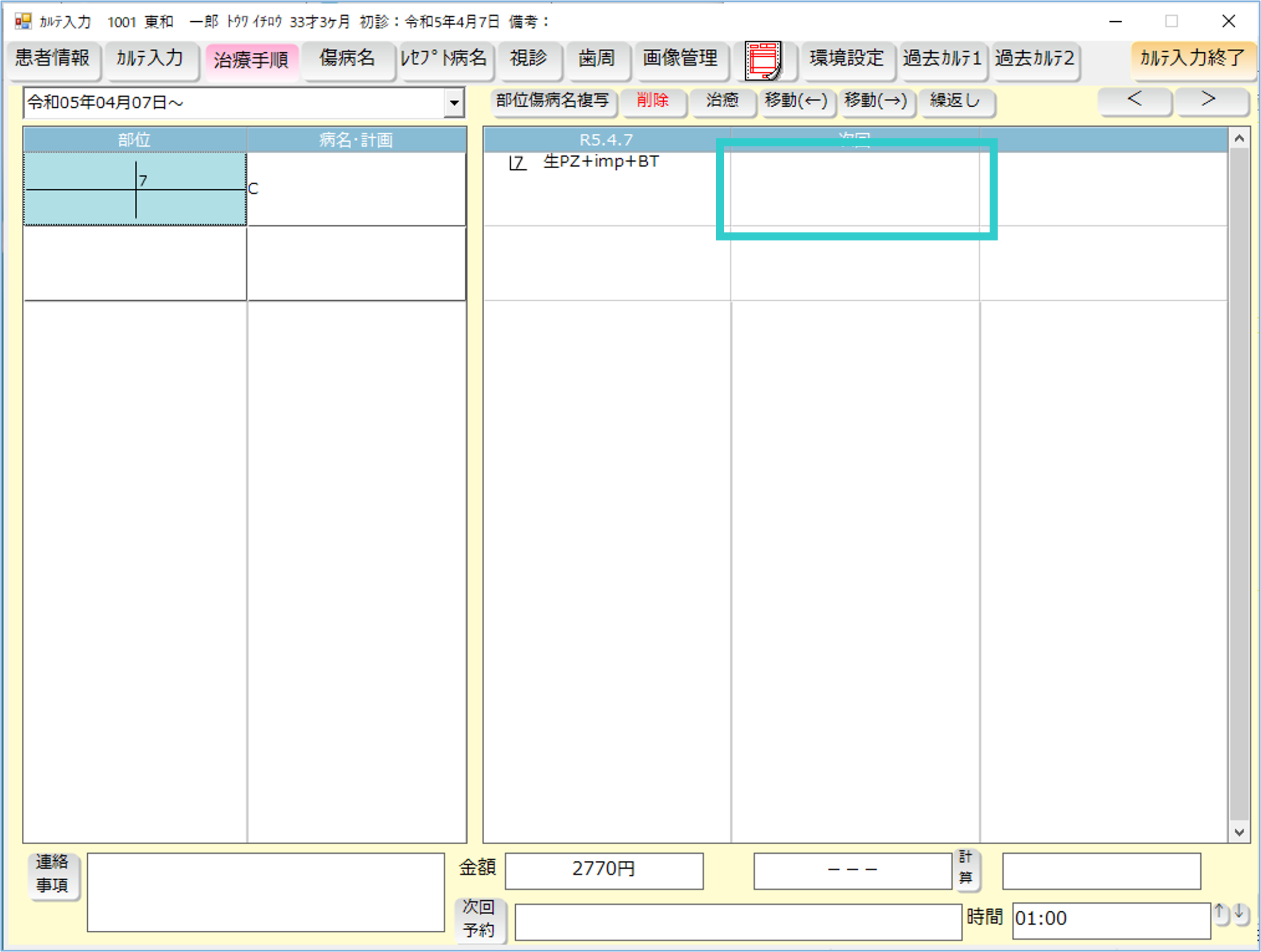This screenshot has height=952, width=1261.
Task: Click the previous page arrow button
Action: coord(1134,100)
